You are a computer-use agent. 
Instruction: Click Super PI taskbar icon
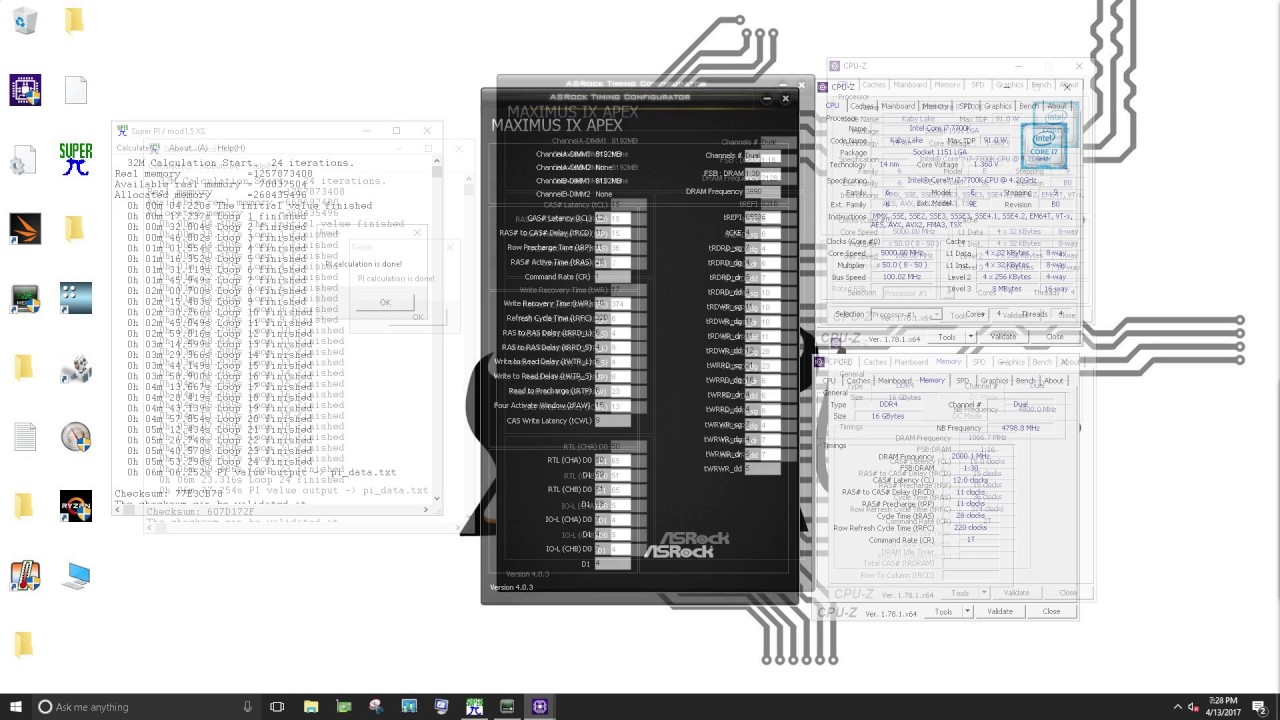point(474,706)
